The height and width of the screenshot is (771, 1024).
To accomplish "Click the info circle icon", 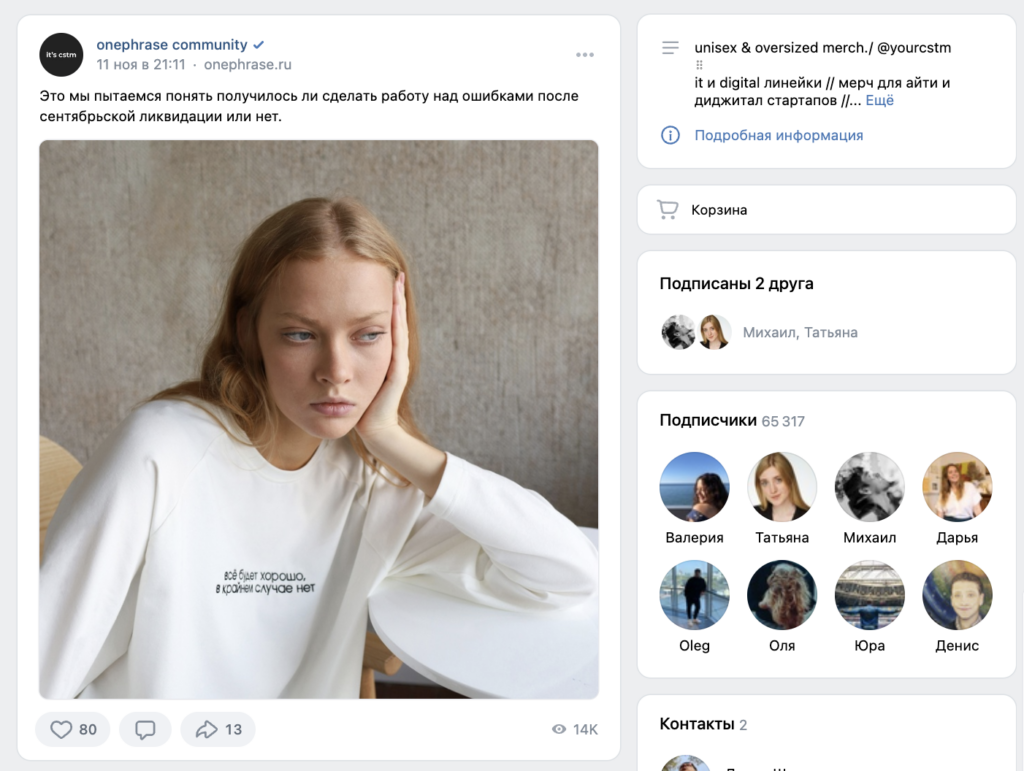I will point(670,135).
